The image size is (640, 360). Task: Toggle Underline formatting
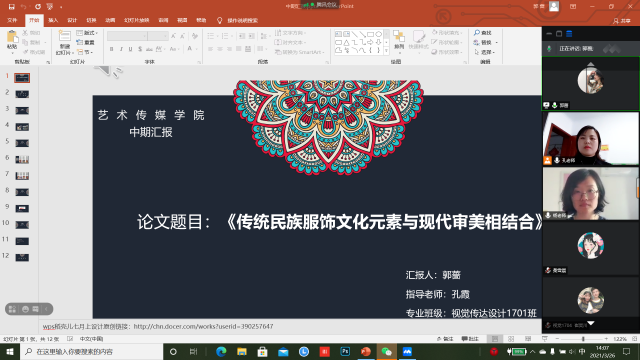(x=131, y=49)
